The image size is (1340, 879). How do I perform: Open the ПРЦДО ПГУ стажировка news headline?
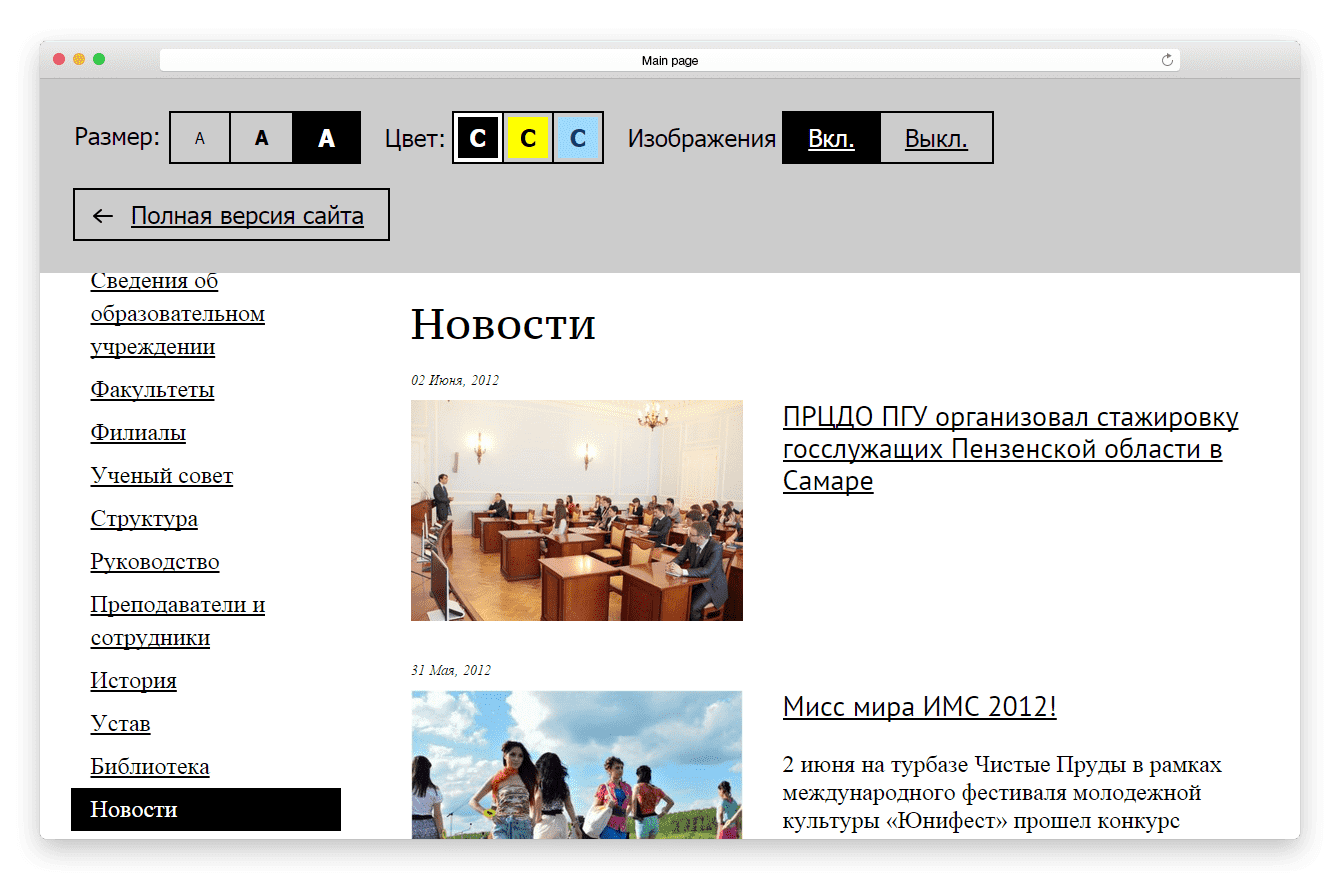point(1010,449)
